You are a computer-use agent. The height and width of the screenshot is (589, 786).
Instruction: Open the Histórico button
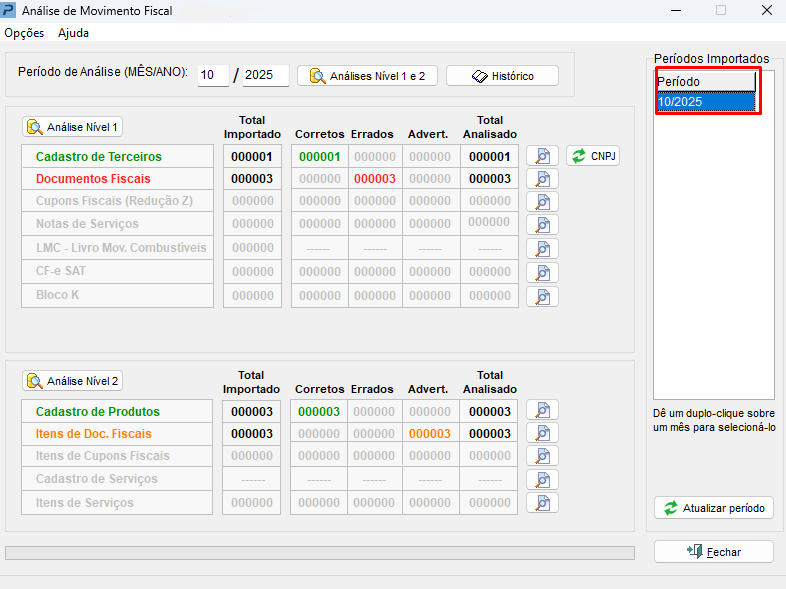502,76
